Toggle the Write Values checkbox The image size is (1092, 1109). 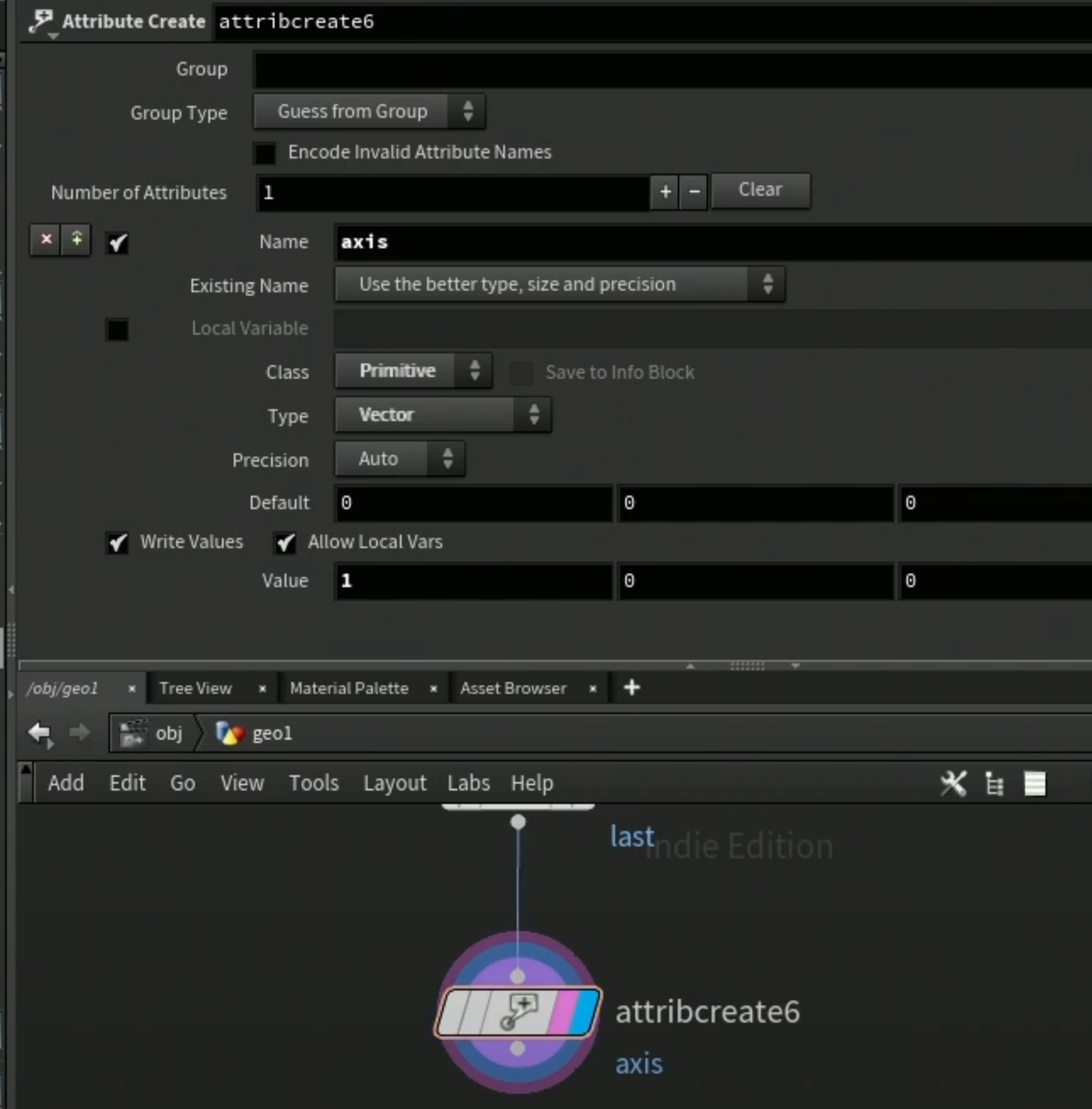(x=118, y=543)
